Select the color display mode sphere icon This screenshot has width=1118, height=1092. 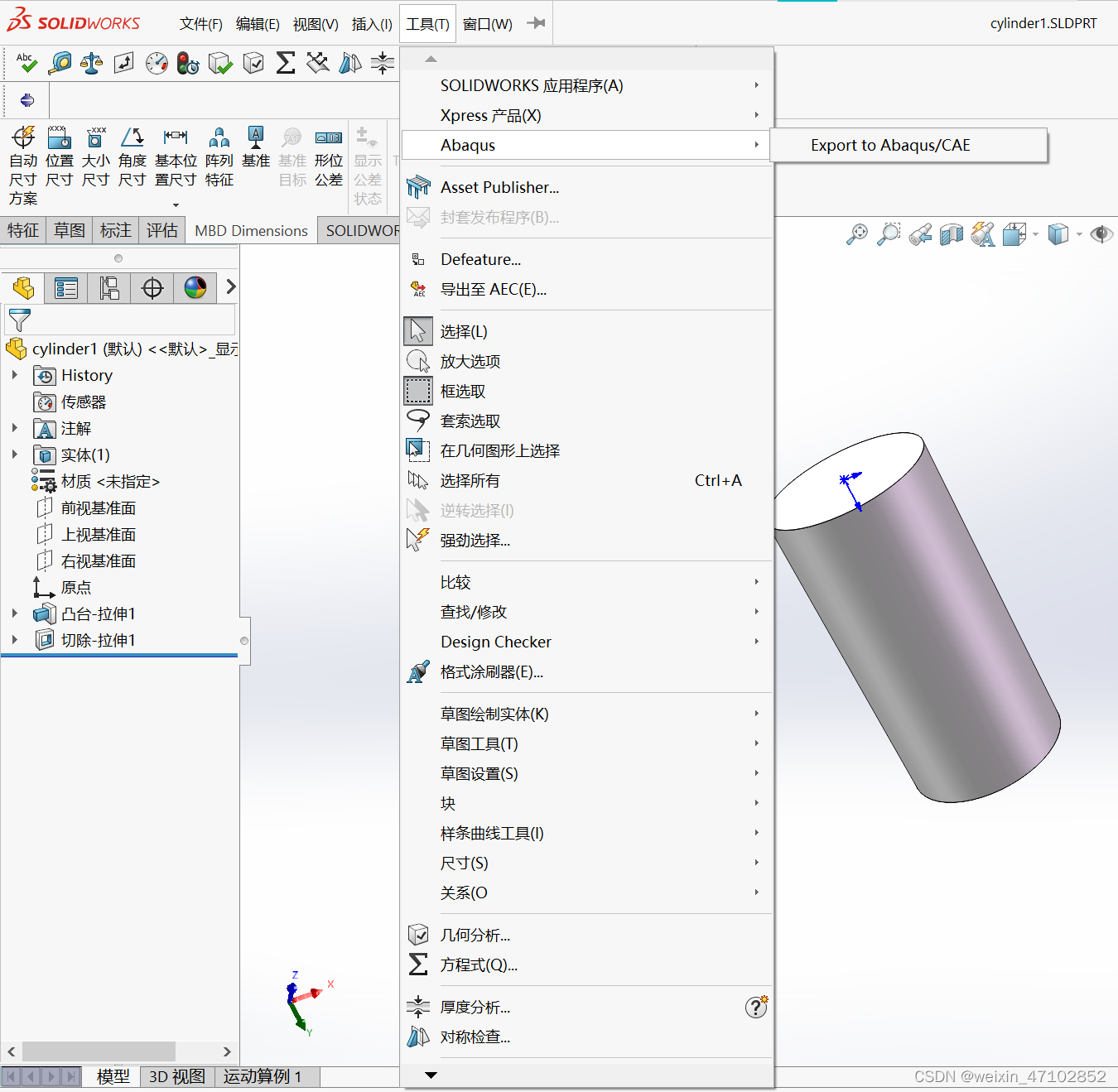coord(195,287)
